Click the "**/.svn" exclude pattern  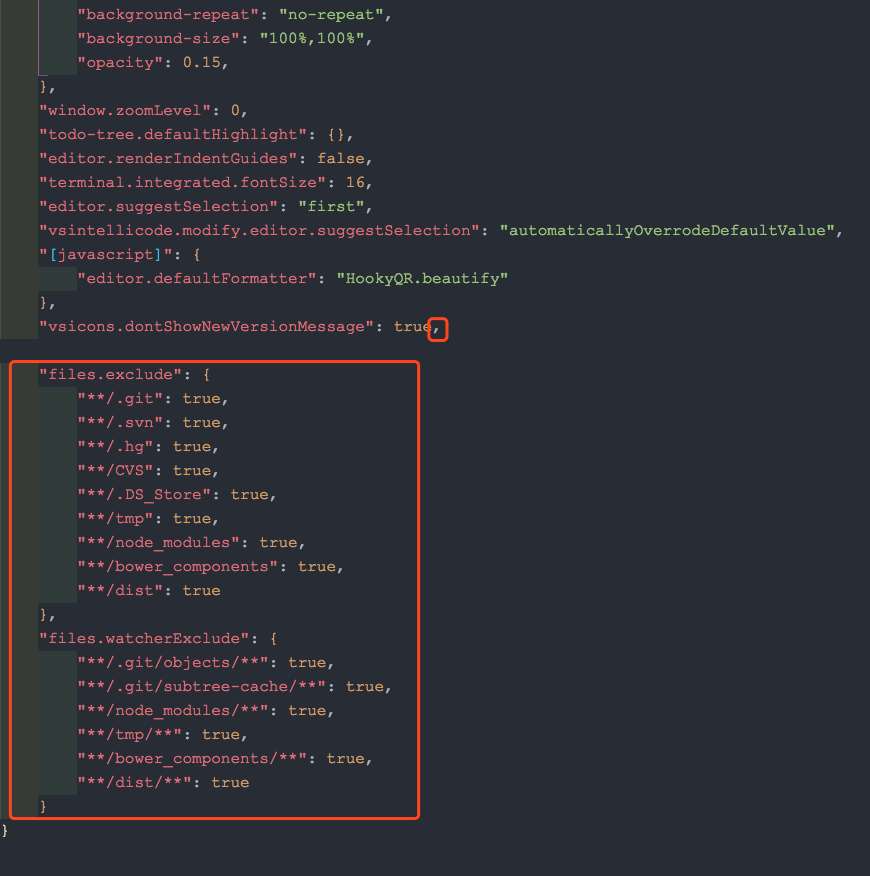point(120,422)
